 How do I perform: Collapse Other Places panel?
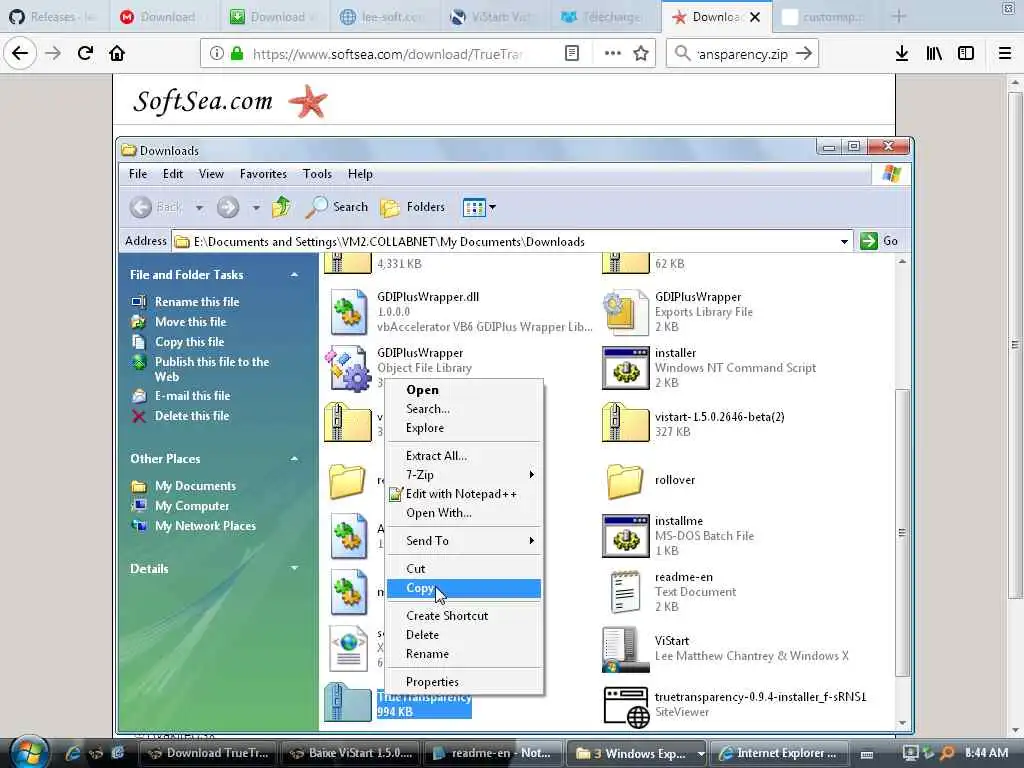coord(295,459)
